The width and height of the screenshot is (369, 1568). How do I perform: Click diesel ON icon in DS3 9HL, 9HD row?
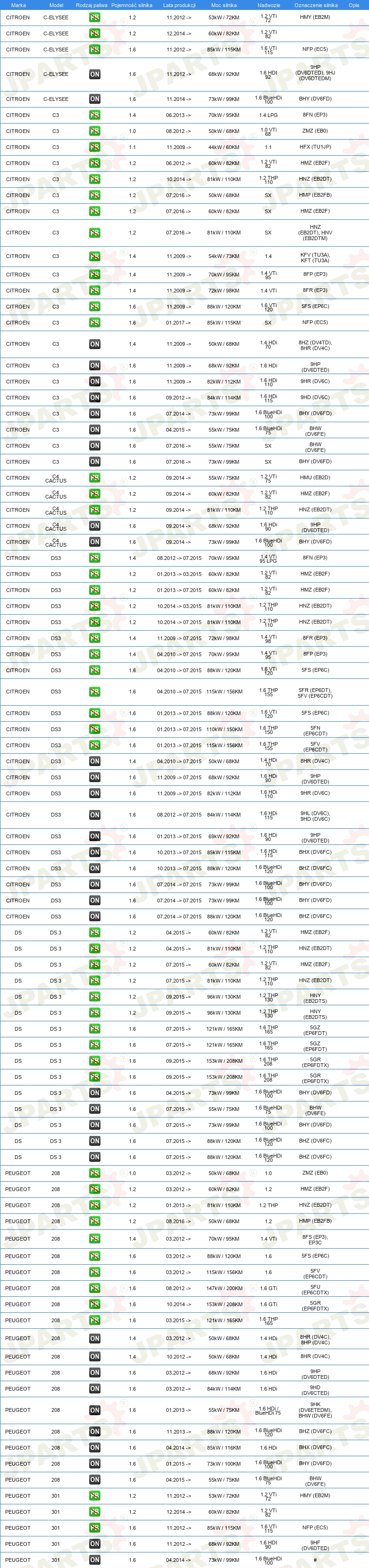pos(94,815)
